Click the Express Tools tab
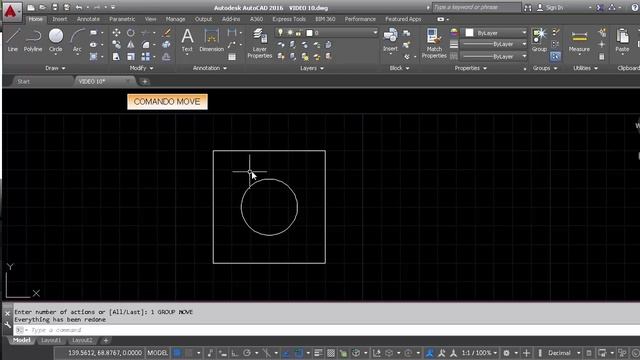This screenshot has height=360, width=640. tap(289, 19)
